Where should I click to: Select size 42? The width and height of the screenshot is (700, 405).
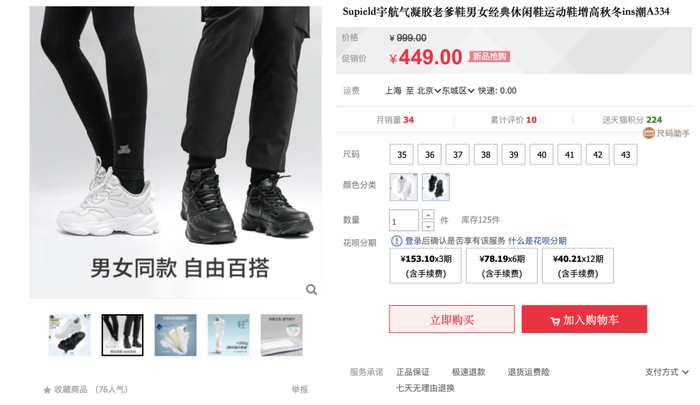[597, 154]
